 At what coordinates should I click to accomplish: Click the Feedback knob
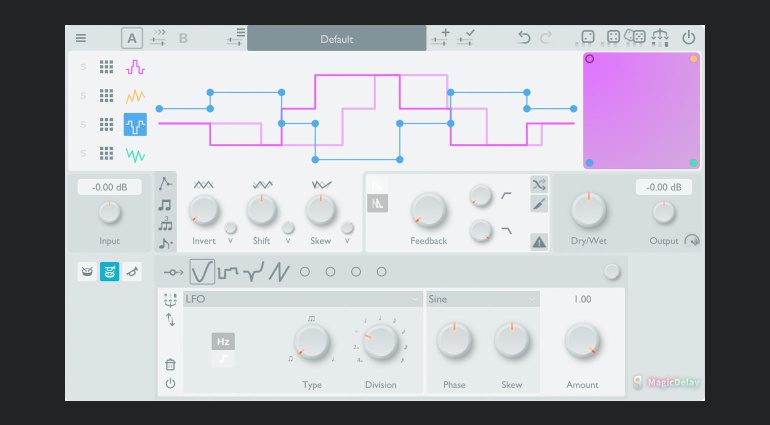(428, 209)
